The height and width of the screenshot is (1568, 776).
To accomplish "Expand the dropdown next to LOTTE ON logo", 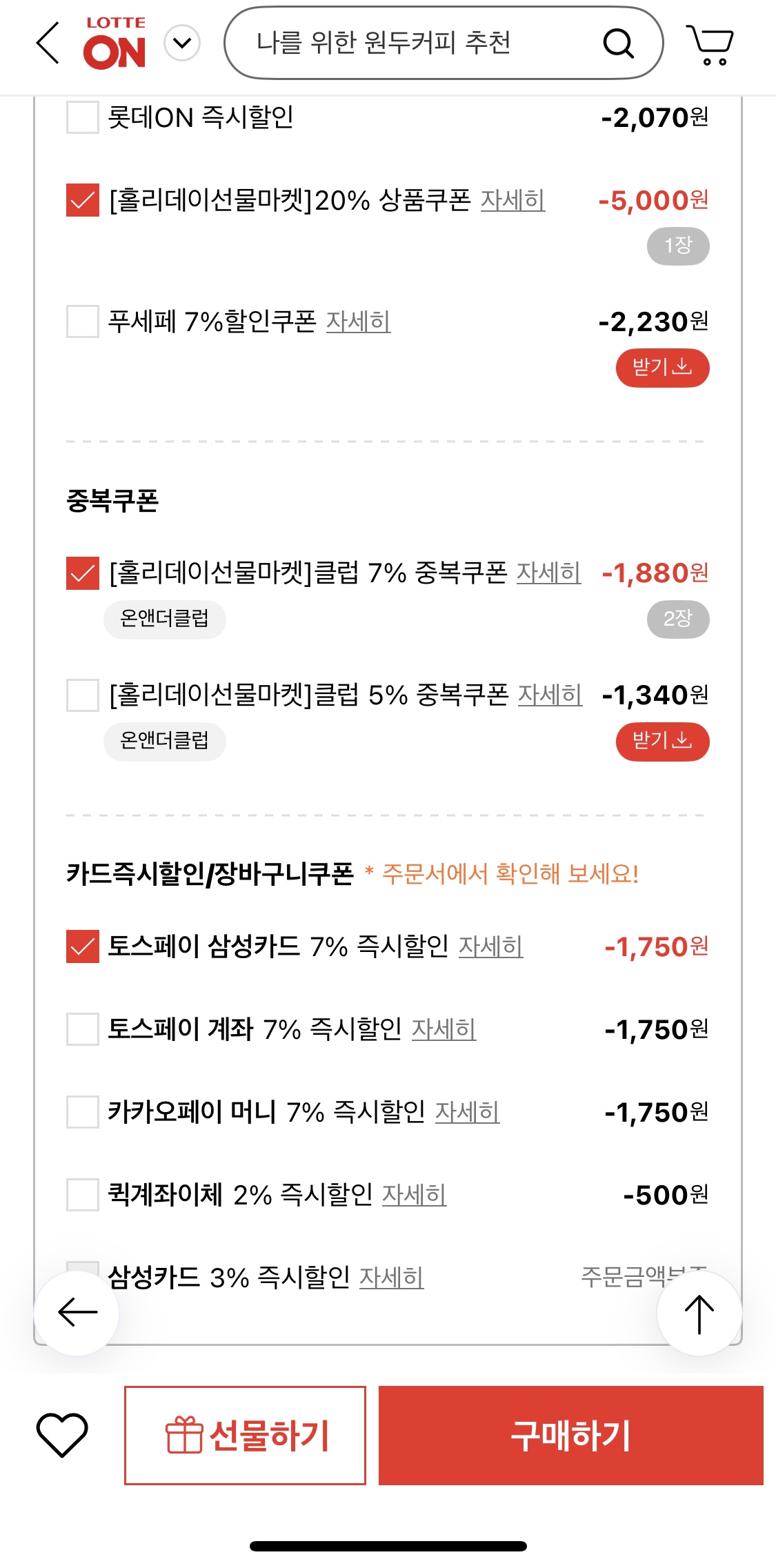I will click(x=182, y=43).
